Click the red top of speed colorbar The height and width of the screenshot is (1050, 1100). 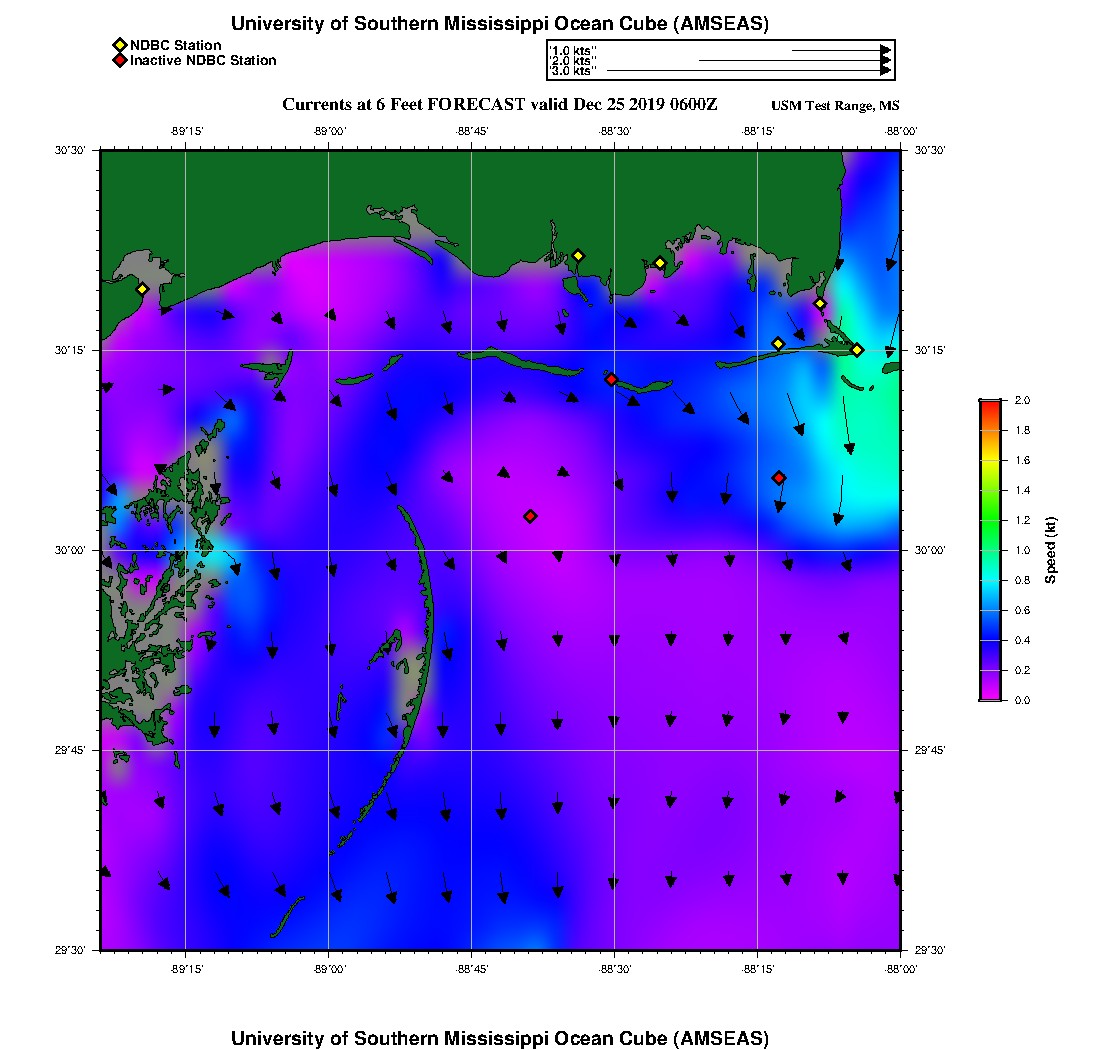click(989, 405)
